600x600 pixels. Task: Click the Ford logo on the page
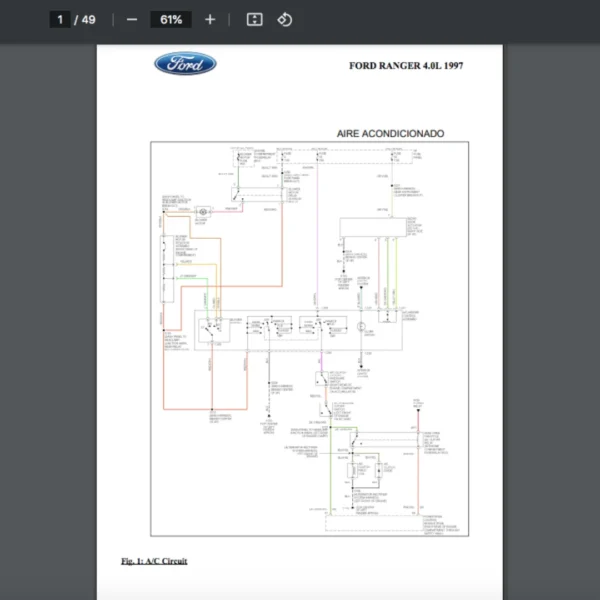pyautogui.click(x=185, y=64)
